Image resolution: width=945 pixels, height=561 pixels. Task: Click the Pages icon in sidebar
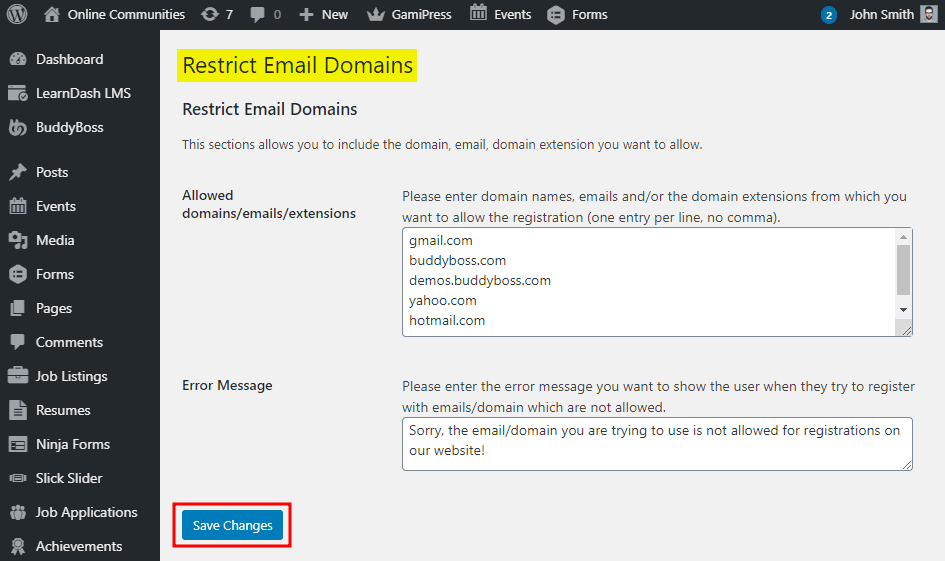18,308
